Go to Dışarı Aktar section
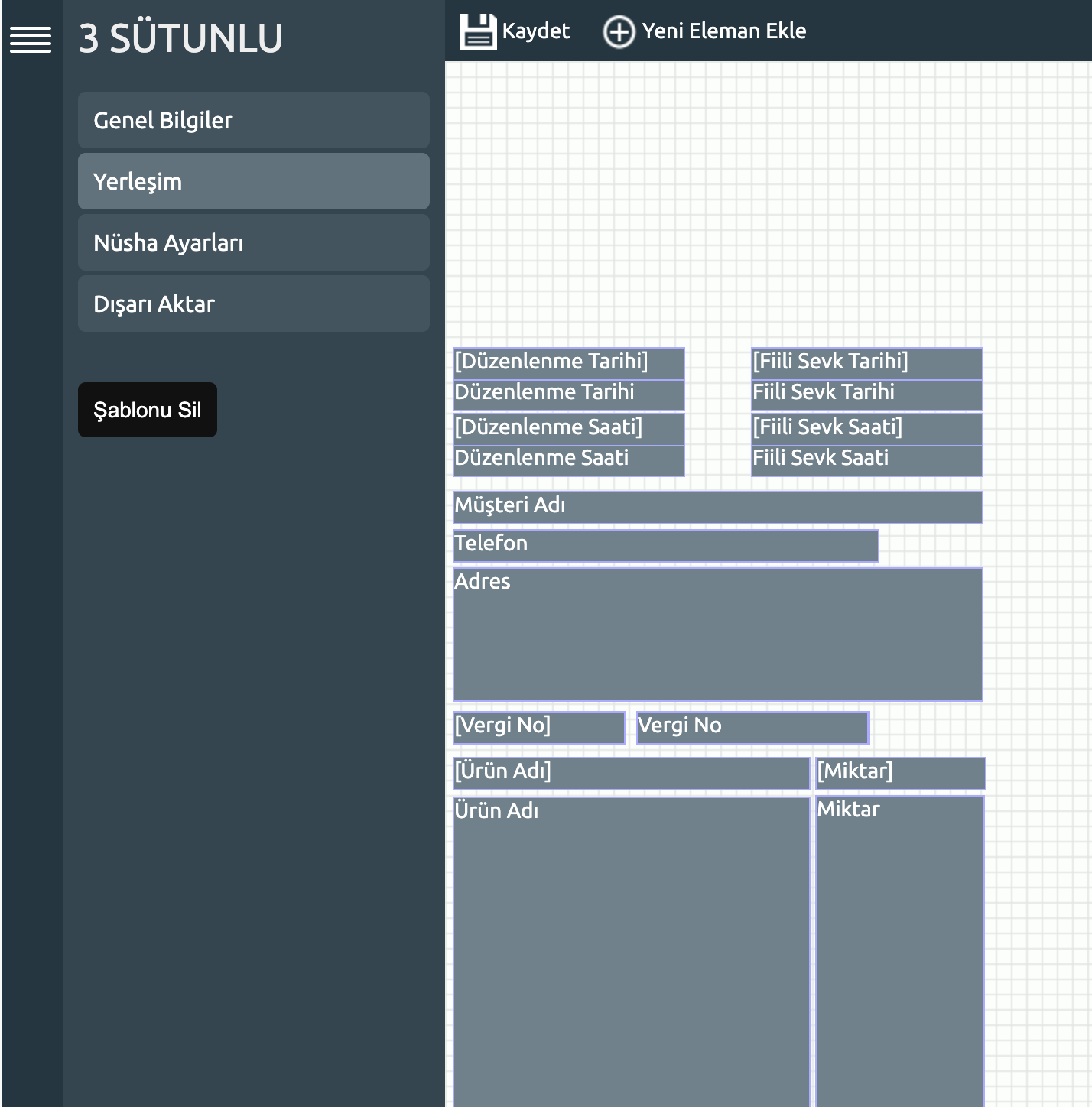The width and height of the screenshot is (1092, 1107). coord(253,304)
